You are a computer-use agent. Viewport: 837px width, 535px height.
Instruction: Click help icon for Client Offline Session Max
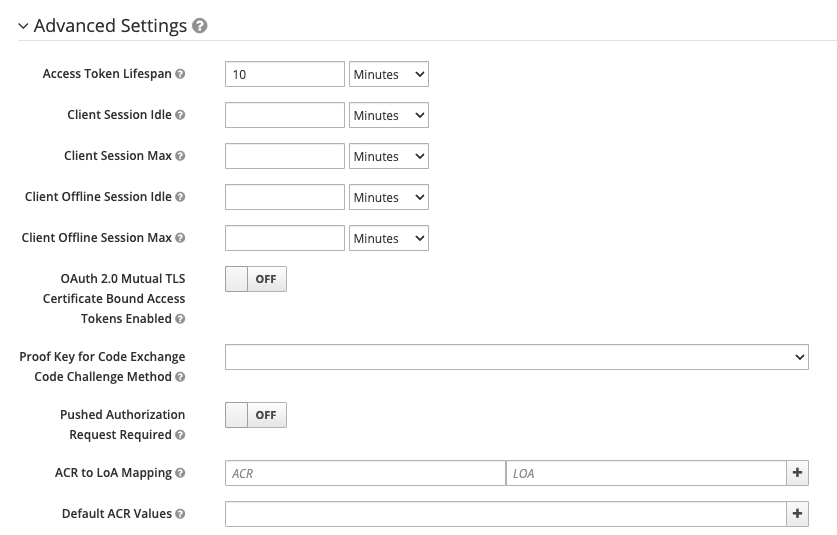point(180,238)
